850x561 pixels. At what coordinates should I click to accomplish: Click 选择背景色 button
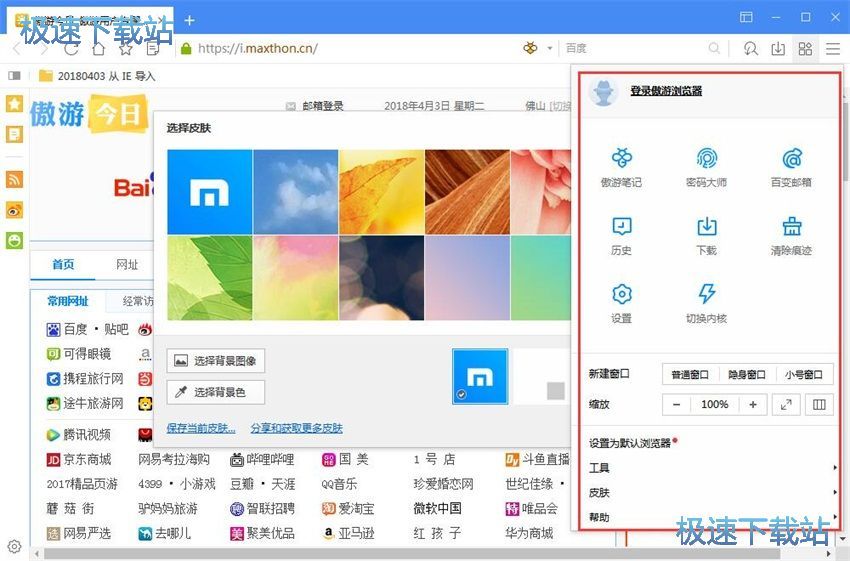tap(216, 392)
